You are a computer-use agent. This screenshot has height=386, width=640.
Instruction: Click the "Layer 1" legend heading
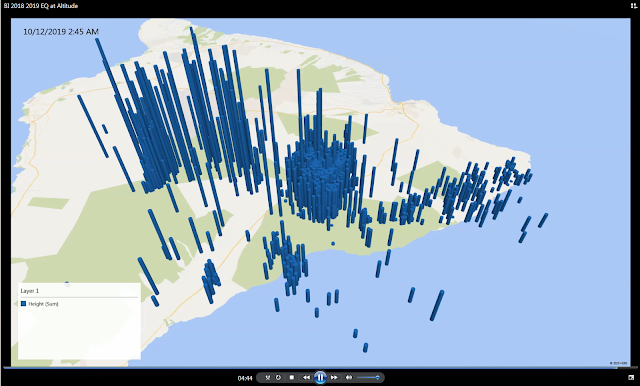tap(30, 291)
